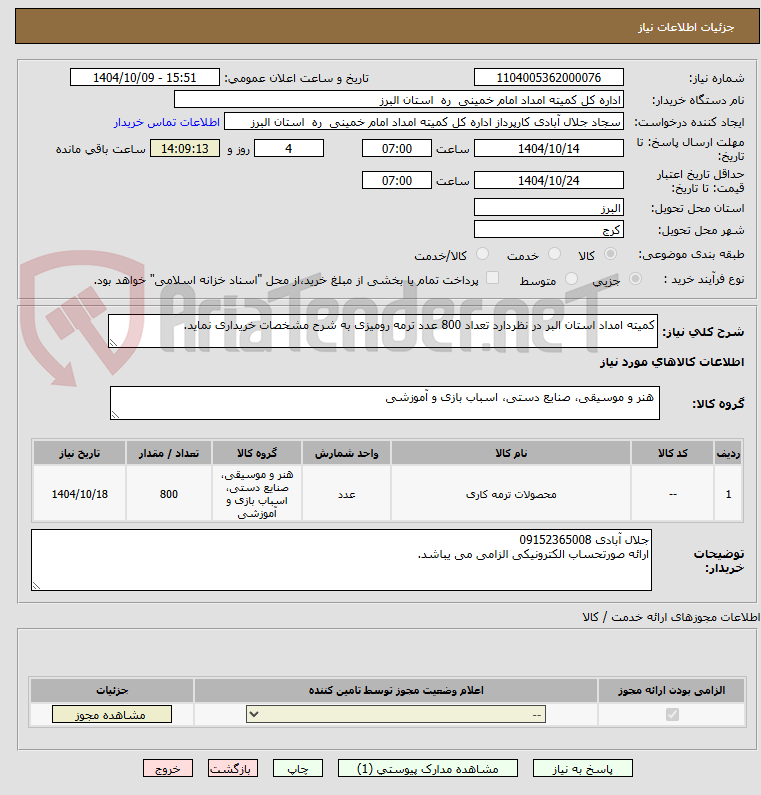Toggle الزامی بودن ارائه مجوز checkbox

pyautogui.click(x=672, y=714)
